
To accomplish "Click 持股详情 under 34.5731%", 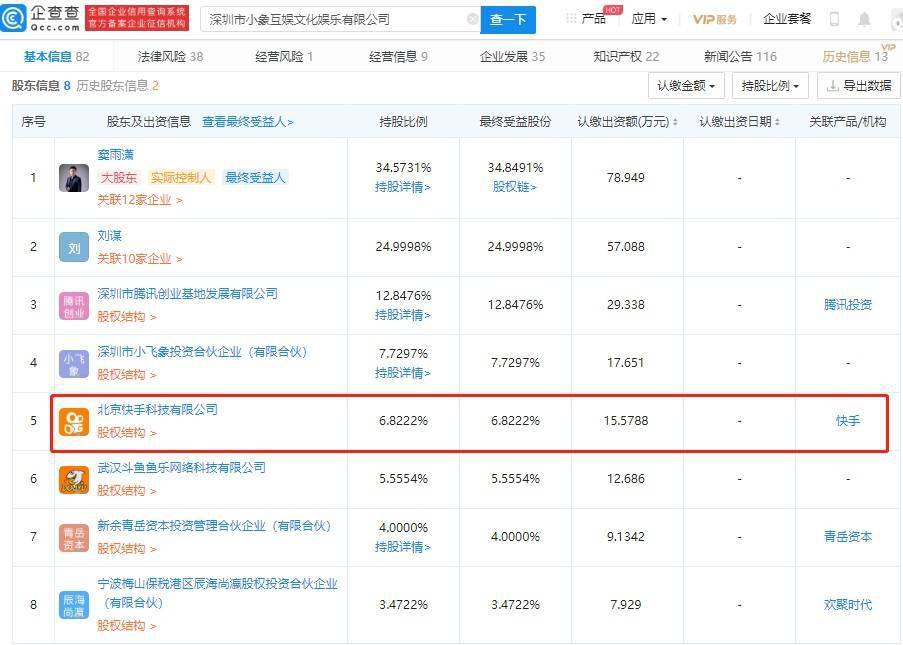I will pyautogui.click(x=403, y=187).
